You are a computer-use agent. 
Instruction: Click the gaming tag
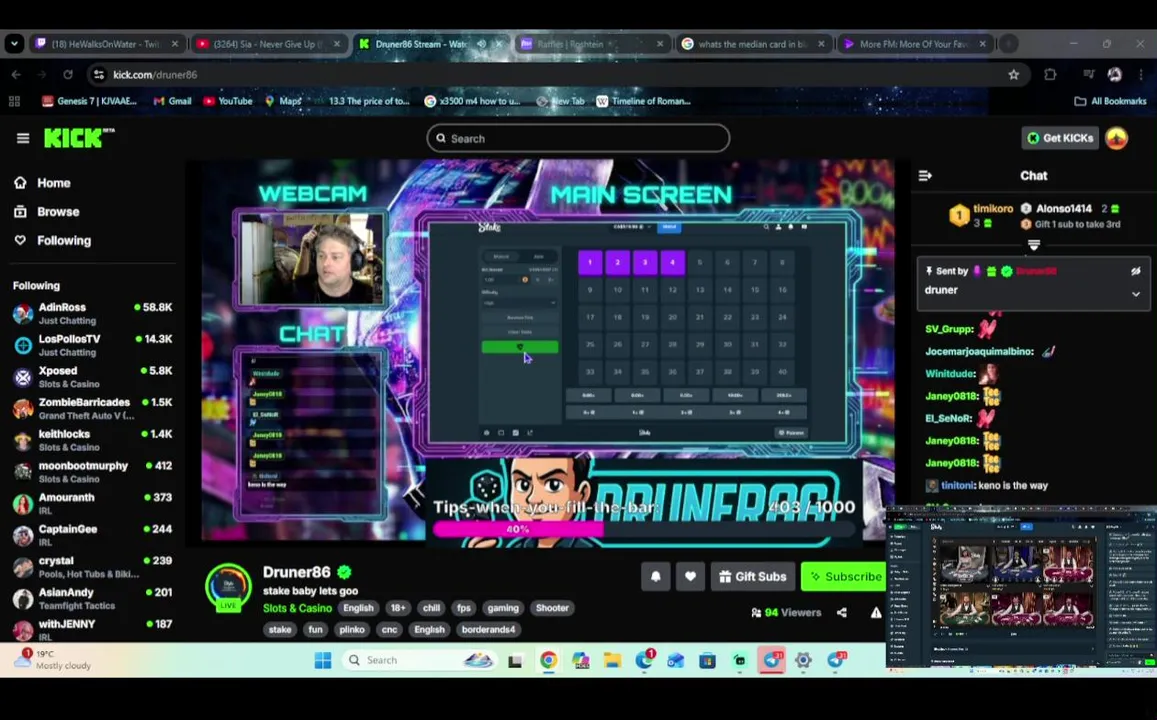click(502, 608)
